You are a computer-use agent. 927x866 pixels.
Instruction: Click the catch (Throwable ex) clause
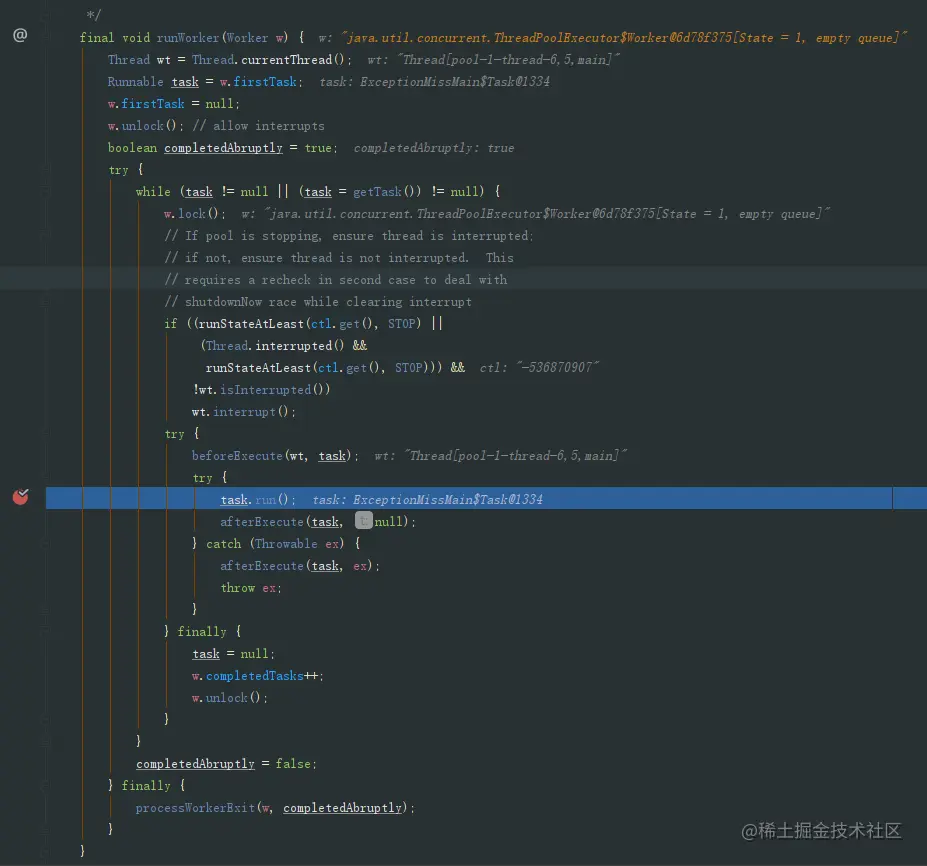click(x=275, y=543)
